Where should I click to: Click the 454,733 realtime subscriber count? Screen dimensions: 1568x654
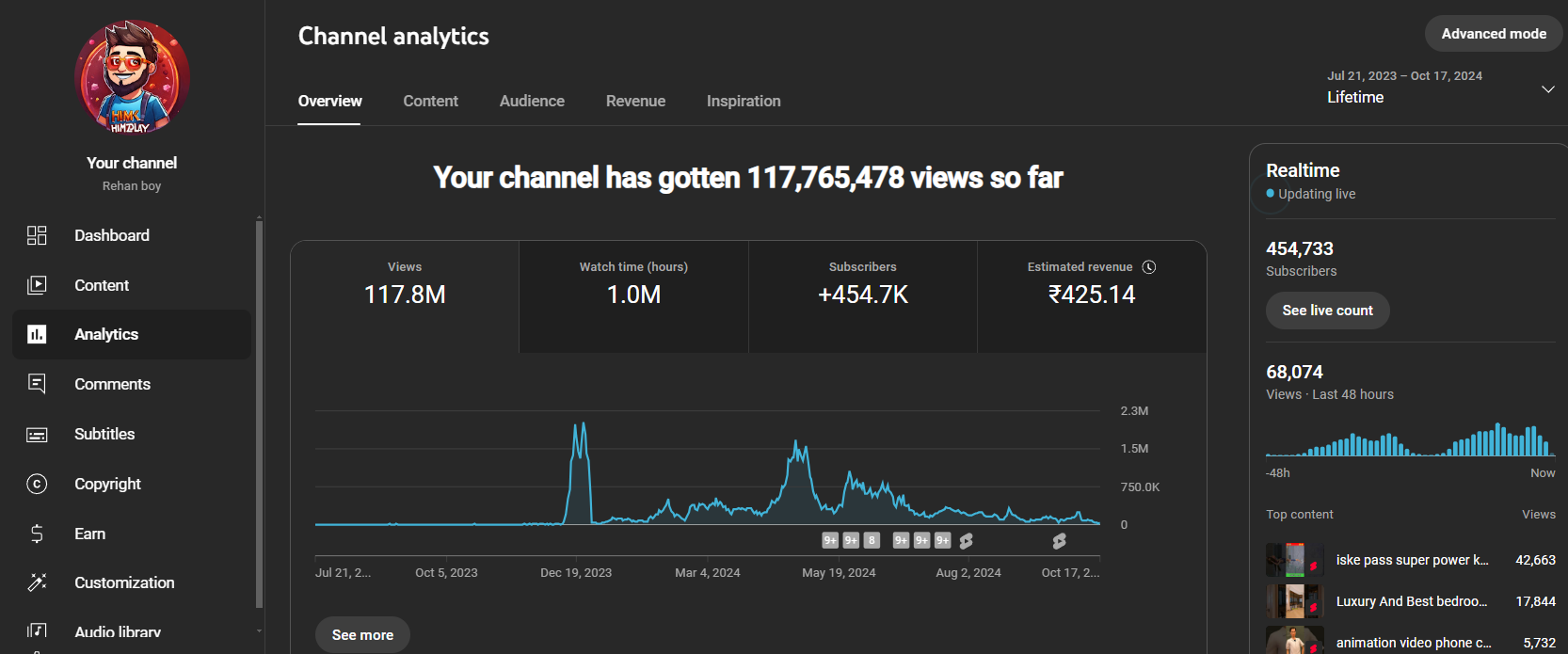click(1300, 248)
